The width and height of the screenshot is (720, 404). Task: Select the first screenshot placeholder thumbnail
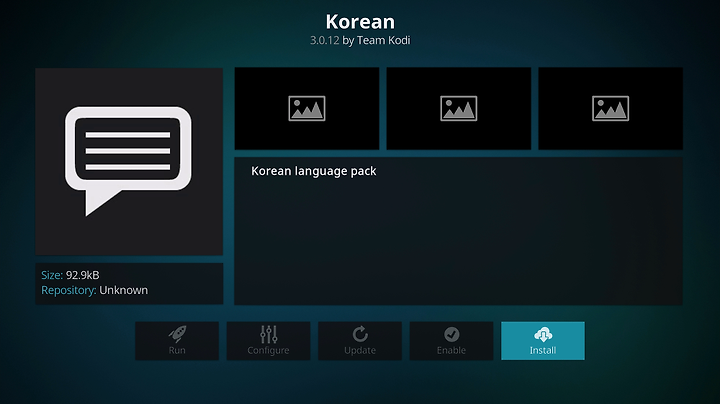(x=307, y=108)
